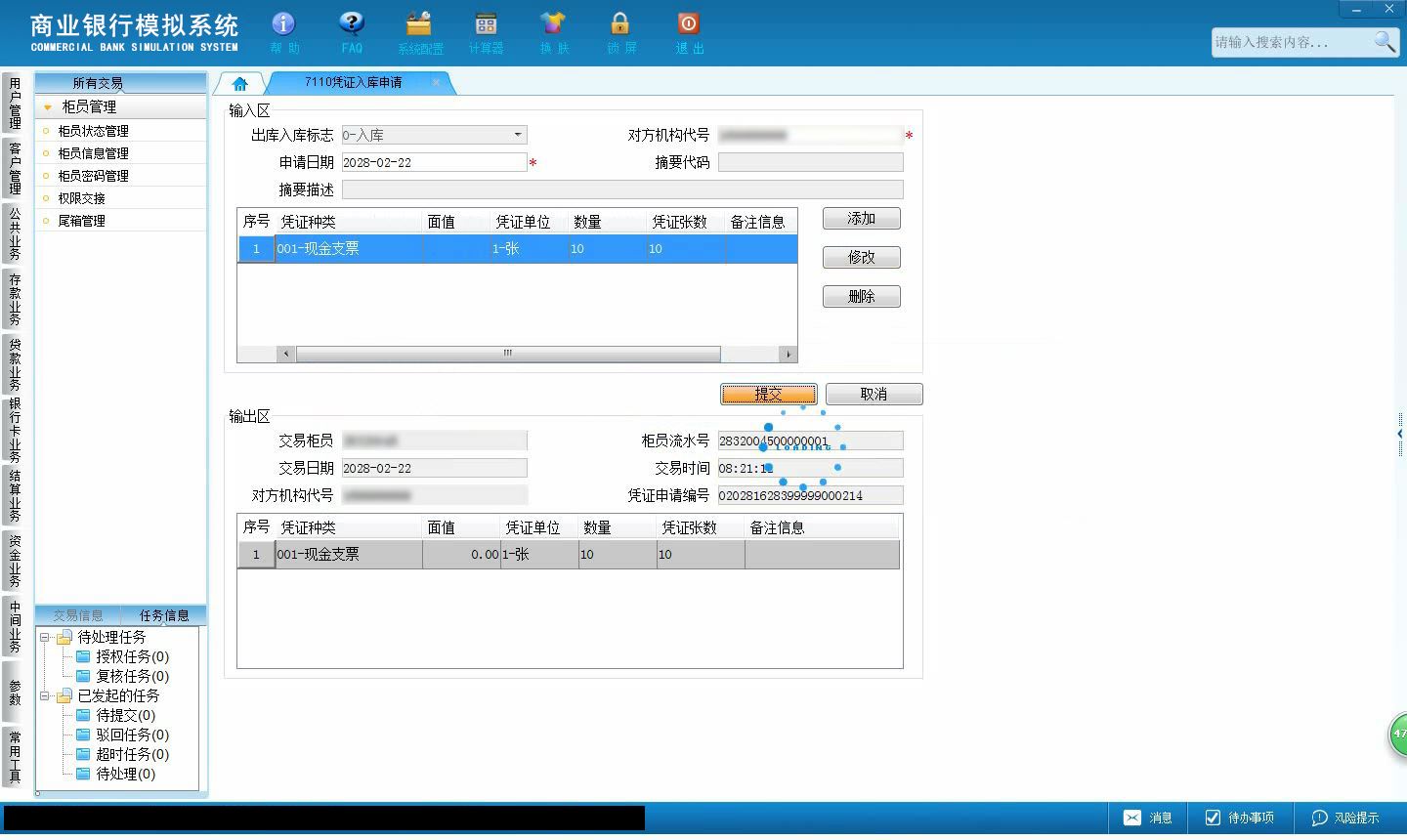Click the 凭证种类 column header in input table

(x=349, y=222)
